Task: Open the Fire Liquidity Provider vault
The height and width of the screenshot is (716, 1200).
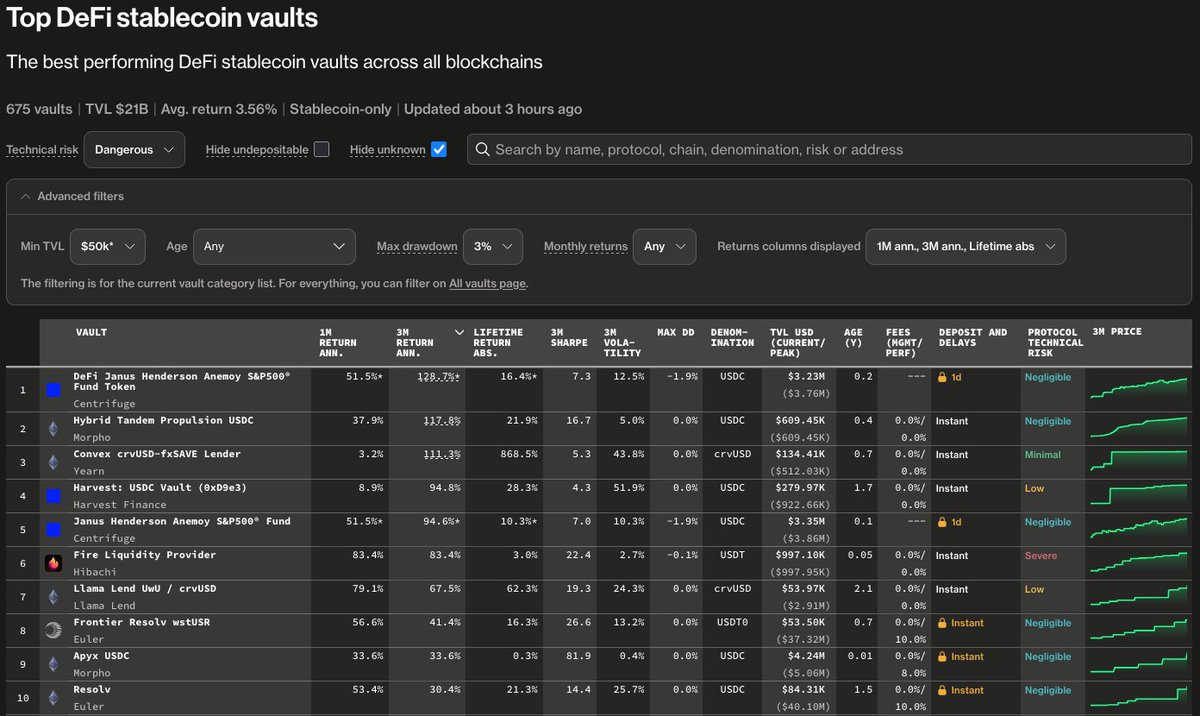Action: (145, 555)
